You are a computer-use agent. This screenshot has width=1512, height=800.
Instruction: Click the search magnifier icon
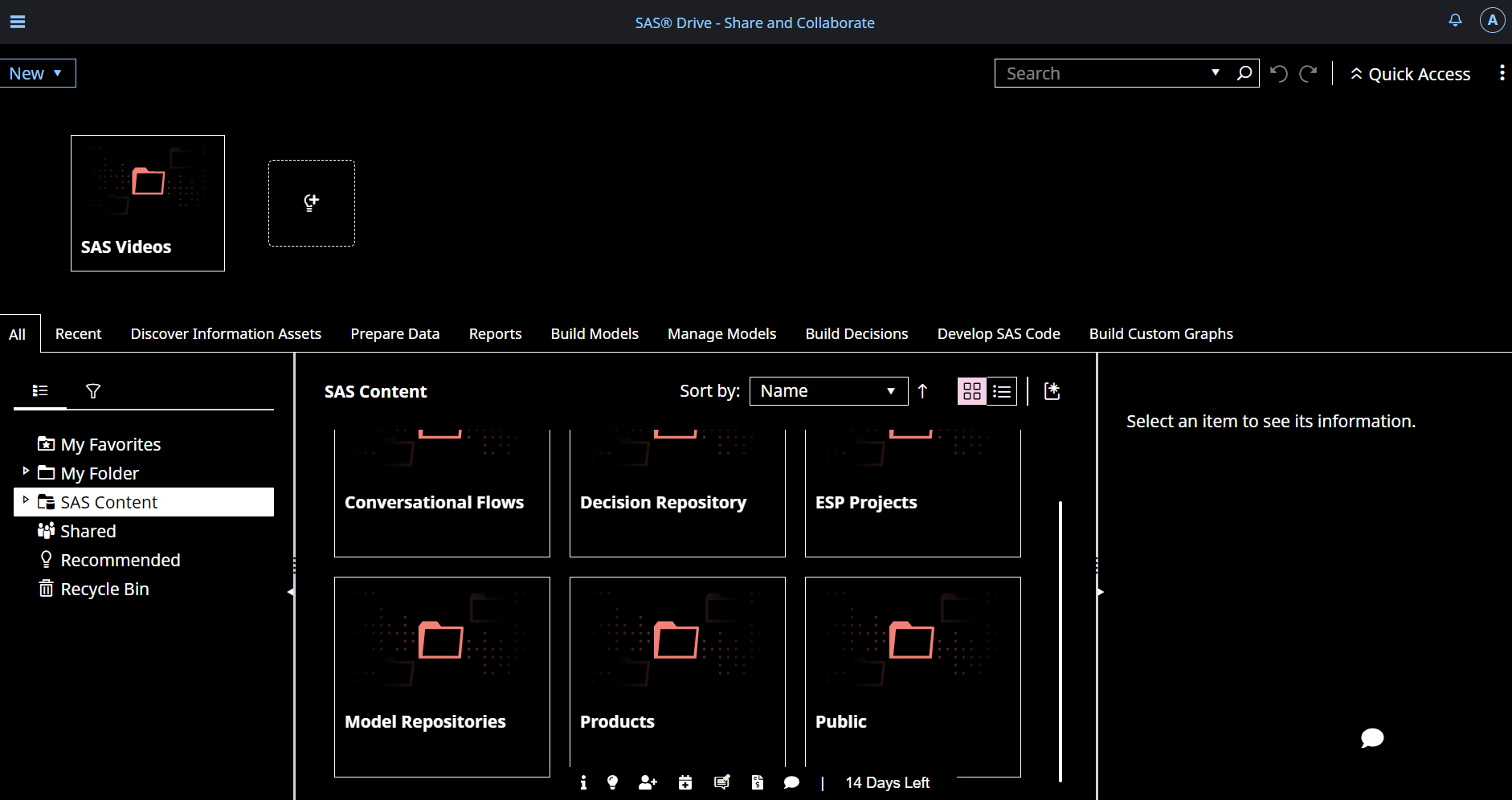(1244, 73)
